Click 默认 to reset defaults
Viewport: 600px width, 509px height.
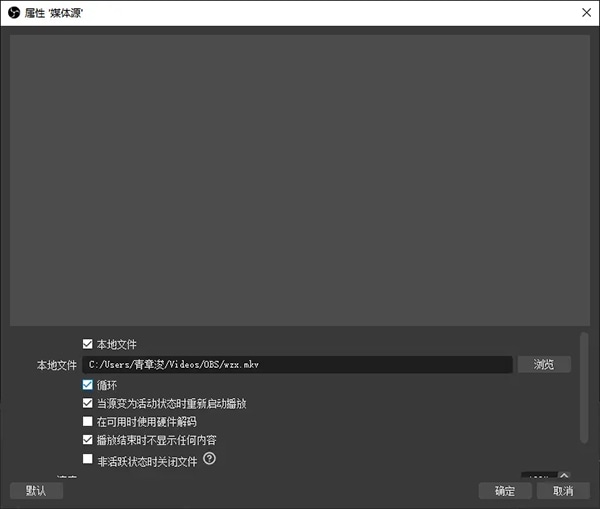point(36,491)
